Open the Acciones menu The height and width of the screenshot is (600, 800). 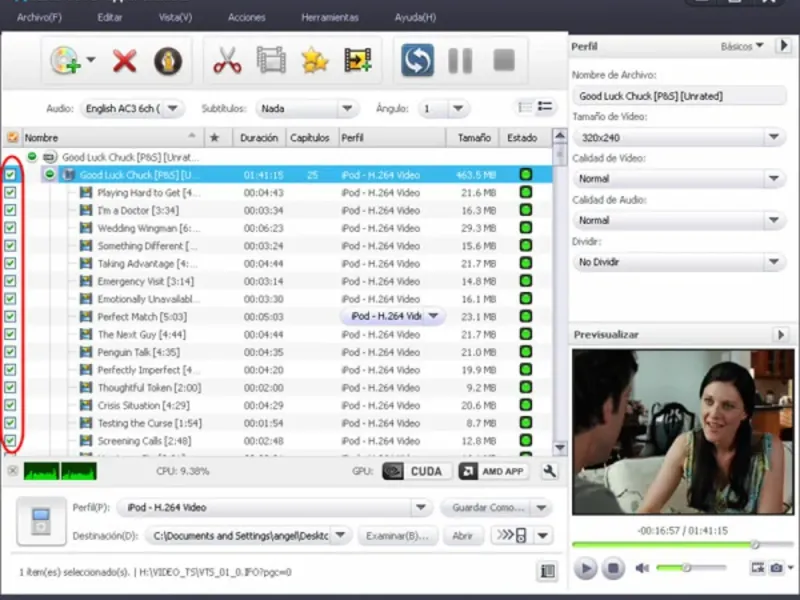click(246, 17)
